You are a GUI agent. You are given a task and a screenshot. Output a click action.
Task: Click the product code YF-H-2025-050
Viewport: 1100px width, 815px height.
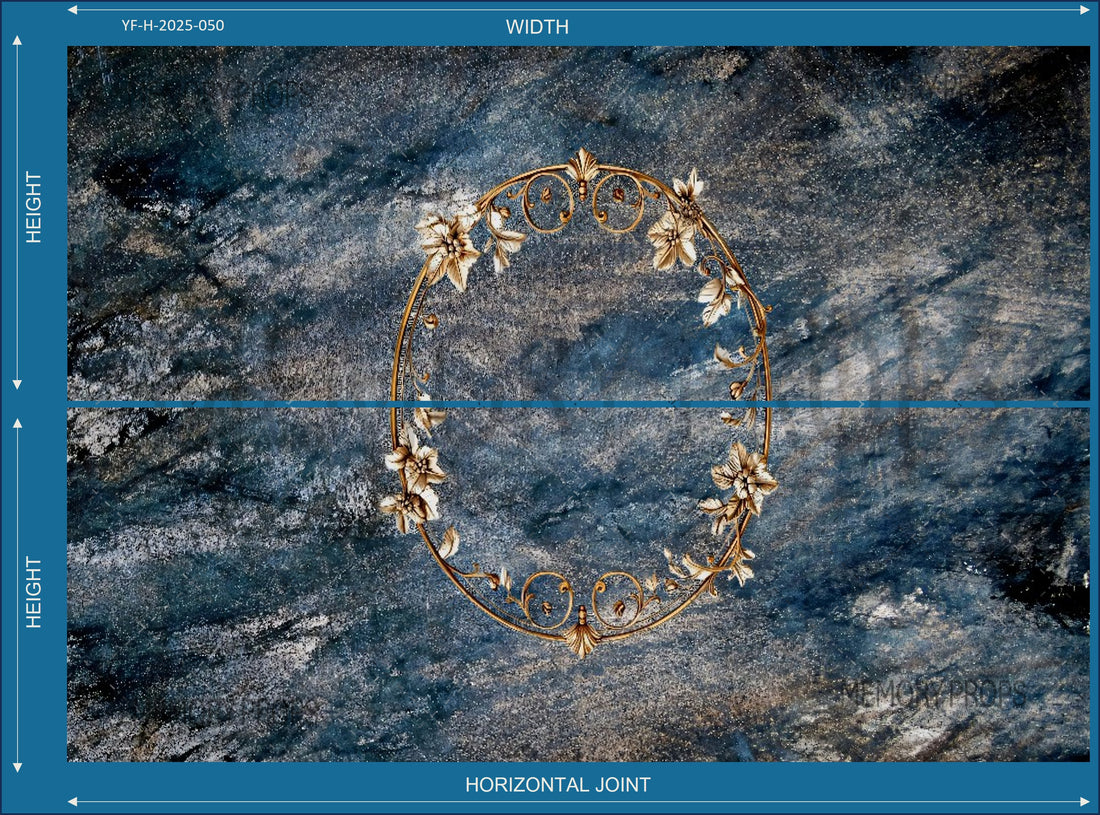[173, 26]
